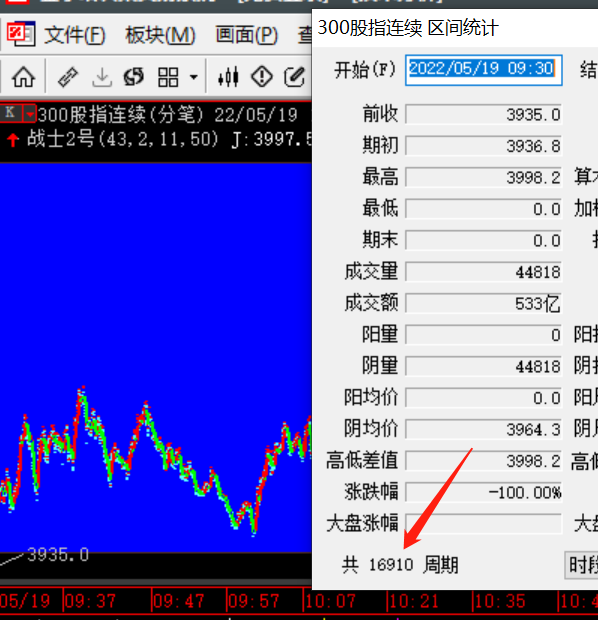Click the 战士2号(43,2,11,50) indicator label
This screenshot has width=598, height=620.
pos(123,139)
